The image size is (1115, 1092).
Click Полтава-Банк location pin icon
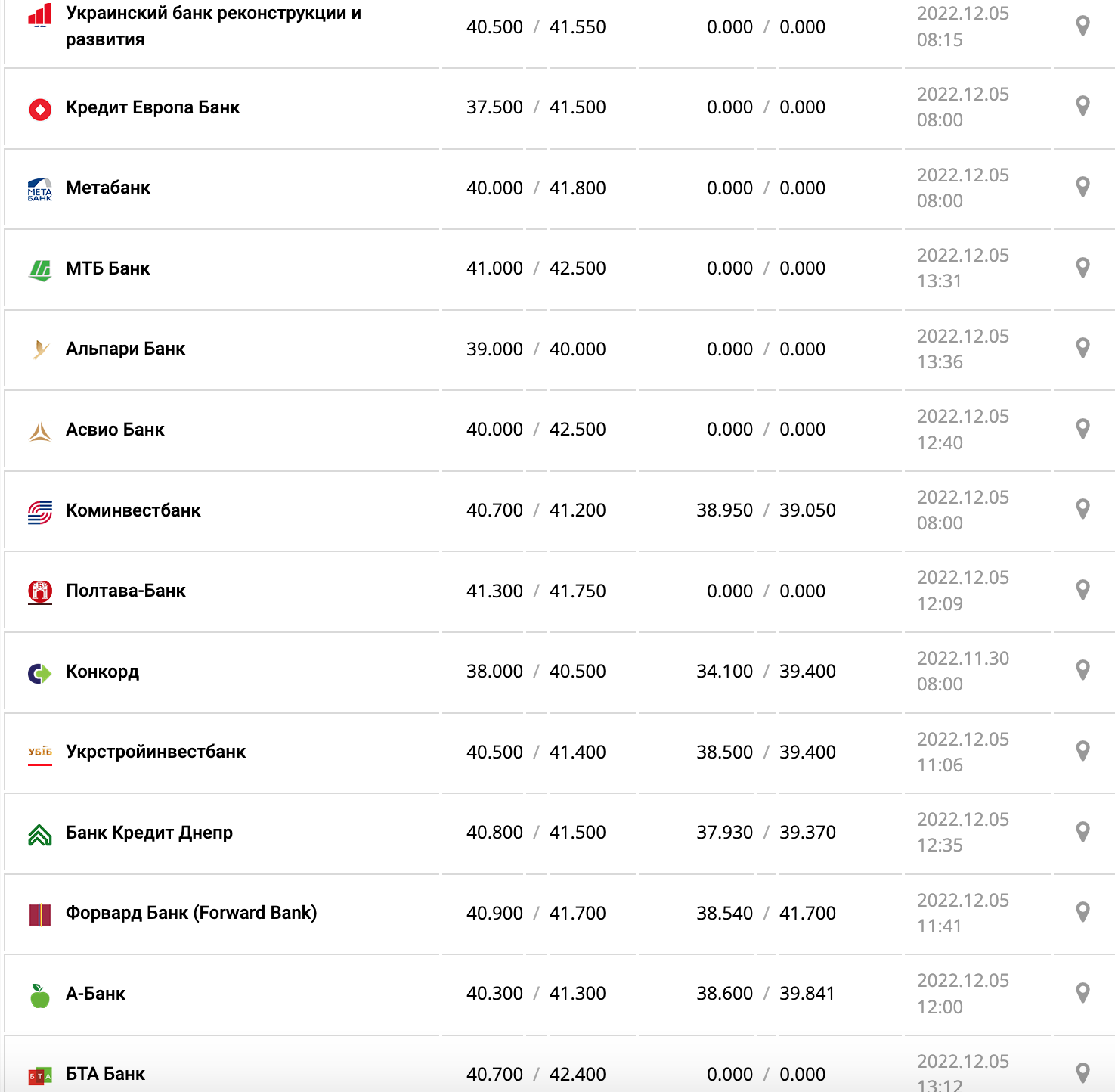[x=1082, y=590]
